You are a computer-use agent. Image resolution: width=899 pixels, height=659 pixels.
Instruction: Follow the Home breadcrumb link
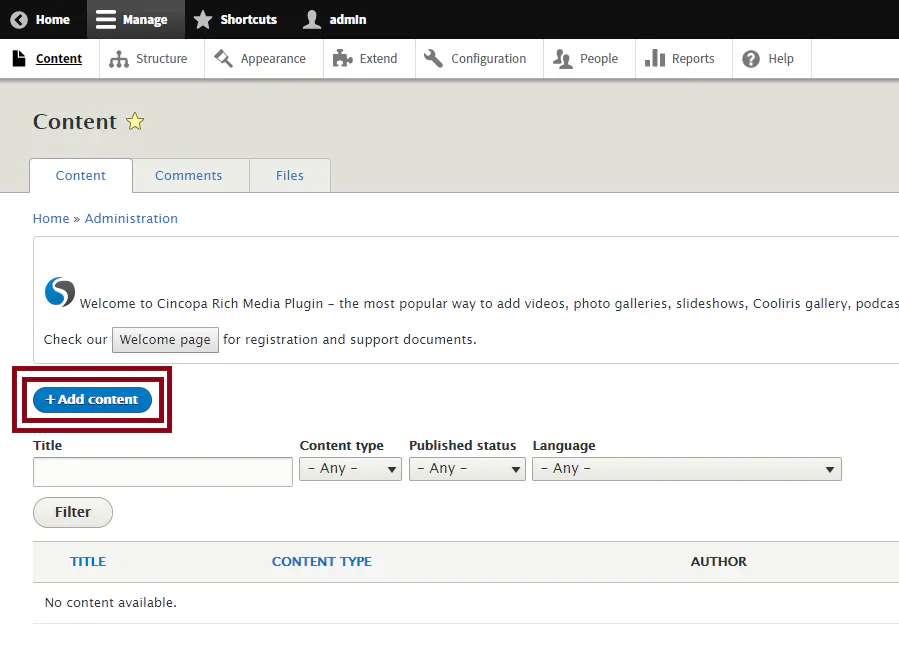pos(51,219)
